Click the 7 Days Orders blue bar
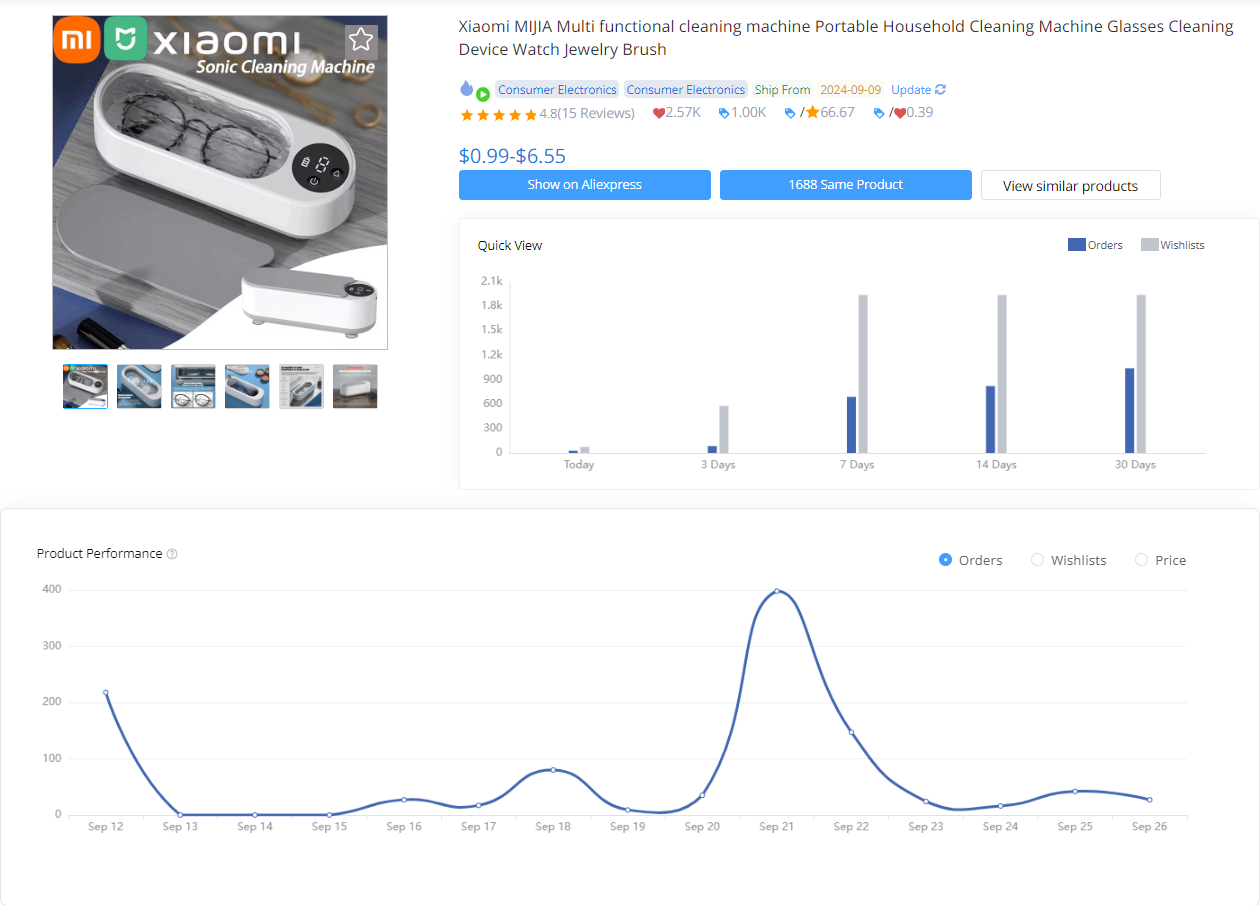Image resolution: width=1260 pixels, height=905 pixels. tap(851, 425)
